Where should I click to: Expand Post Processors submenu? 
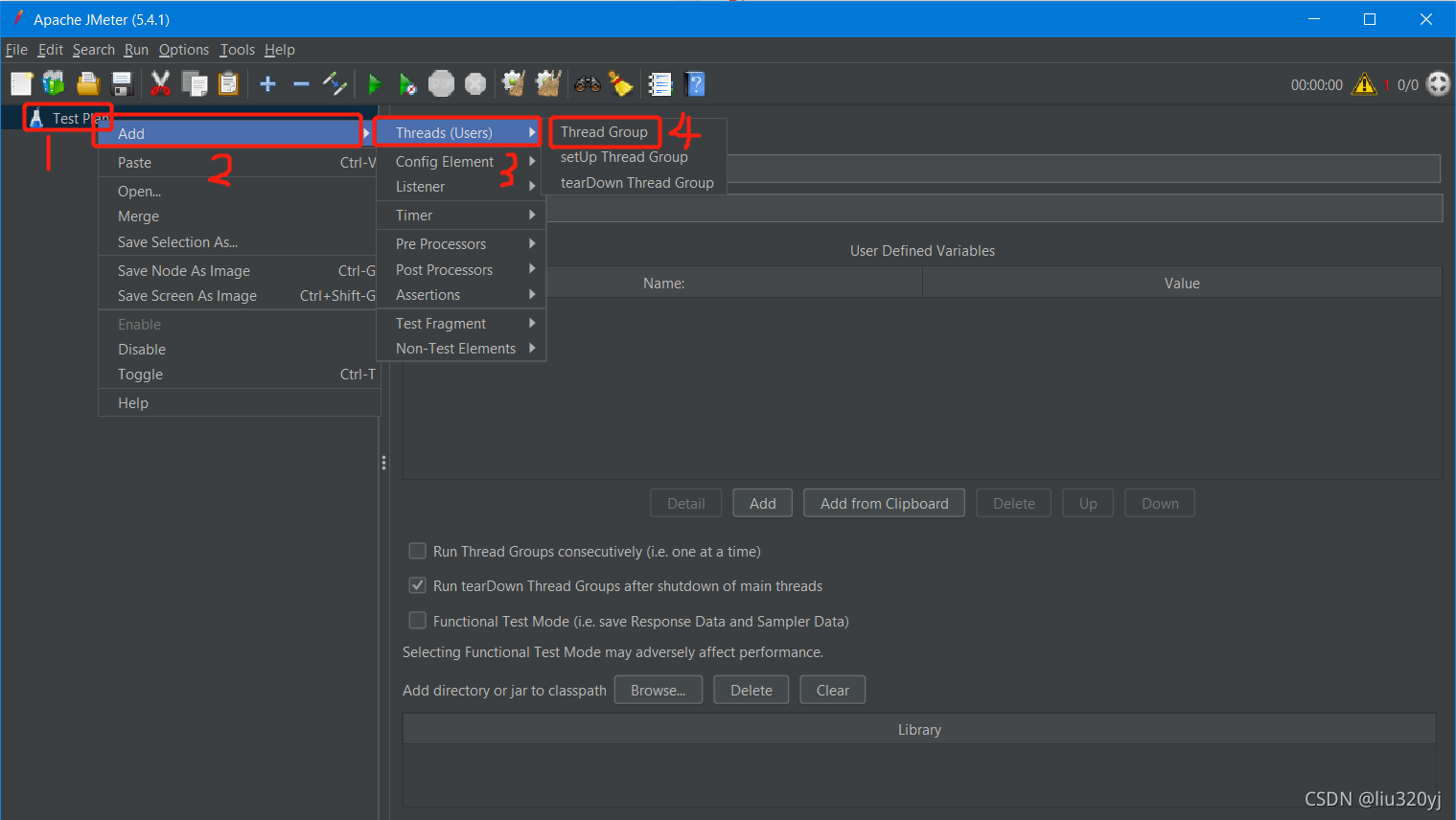[x=462, y=270]
